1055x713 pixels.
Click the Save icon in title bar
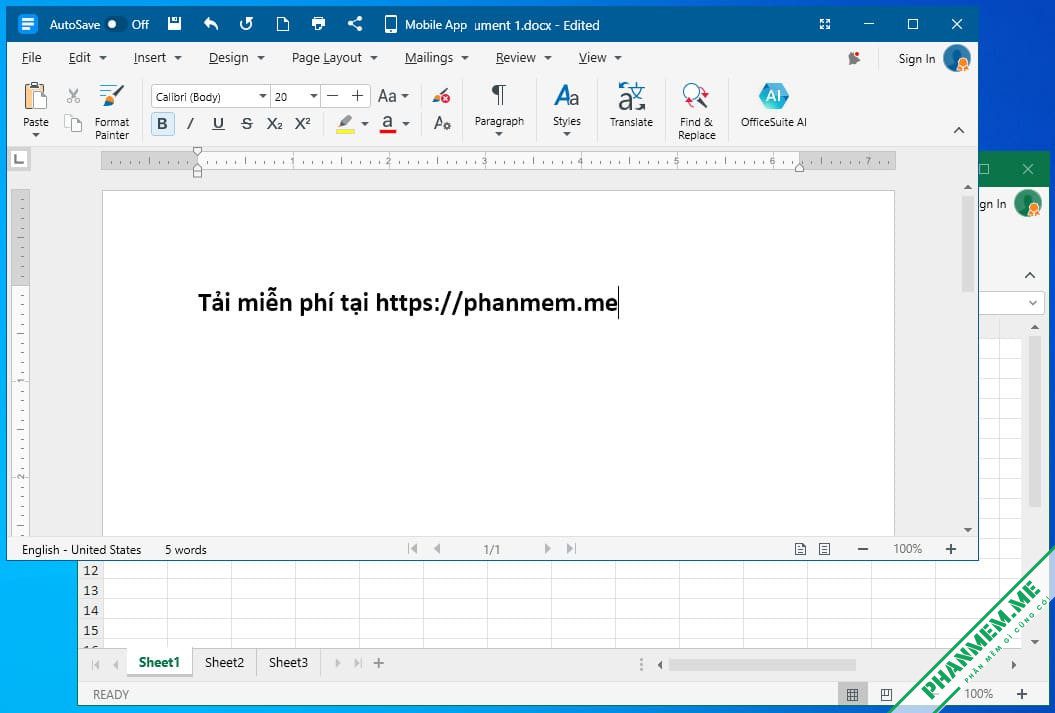[x=174, y=24]
